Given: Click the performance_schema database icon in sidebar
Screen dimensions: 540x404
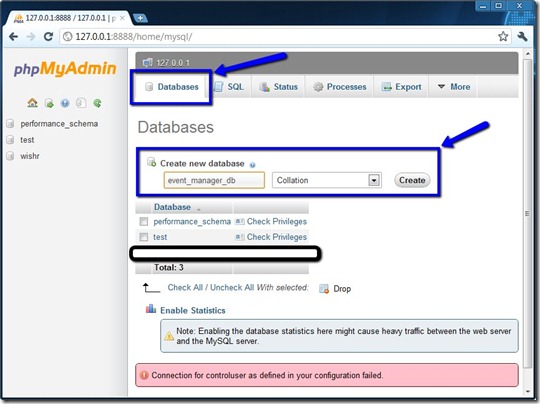Looking at the screenshot, I should [11, 124].
